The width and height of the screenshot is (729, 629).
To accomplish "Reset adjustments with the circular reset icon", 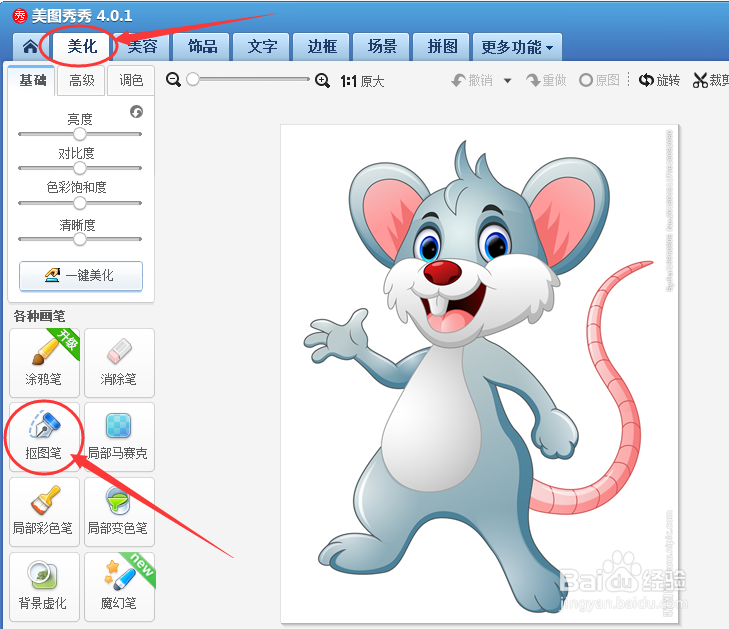I will coord(136,112).
